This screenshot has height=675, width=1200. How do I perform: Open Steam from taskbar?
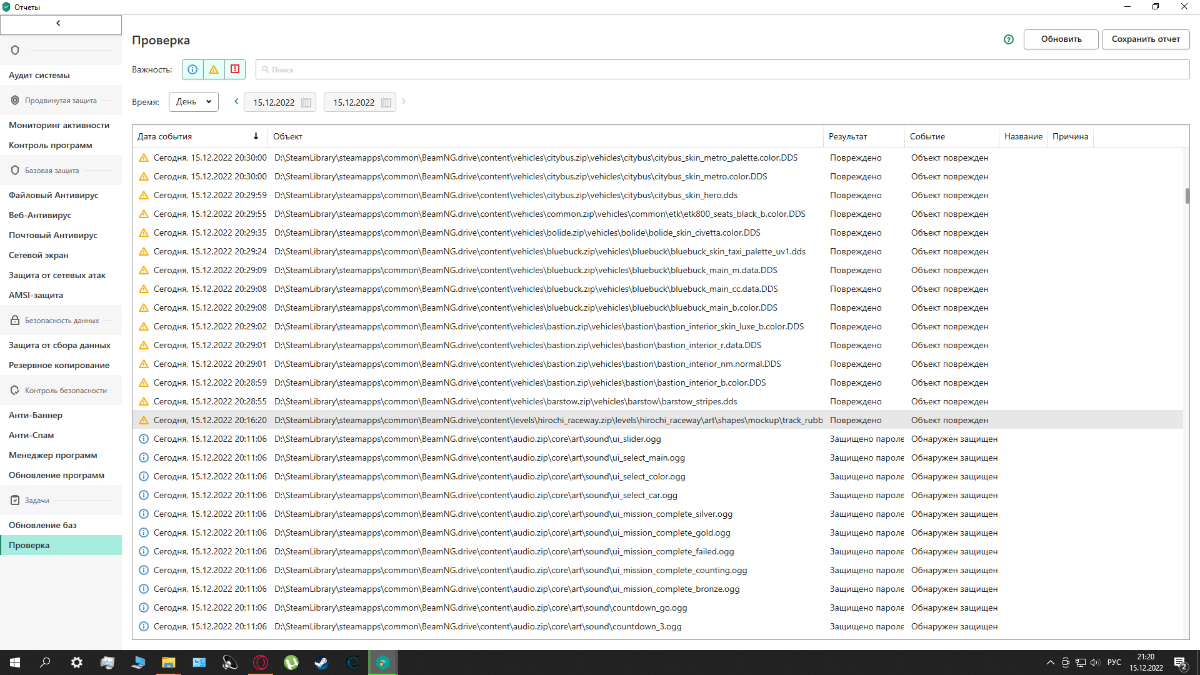[321, 662]
